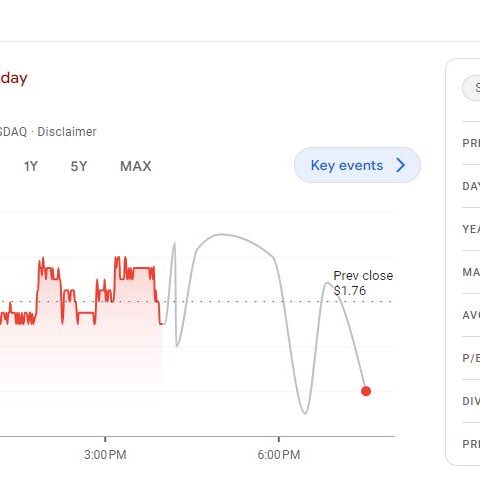Click the rounded chip atop the side panel
The width and height of the screenshot is (480, 482).
(x=471, y=88)
